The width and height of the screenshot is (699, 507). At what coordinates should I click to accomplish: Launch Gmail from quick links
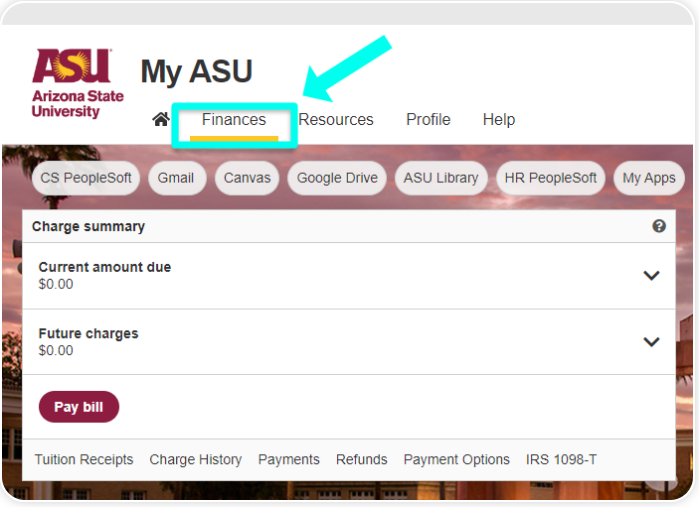pos(176,178)
